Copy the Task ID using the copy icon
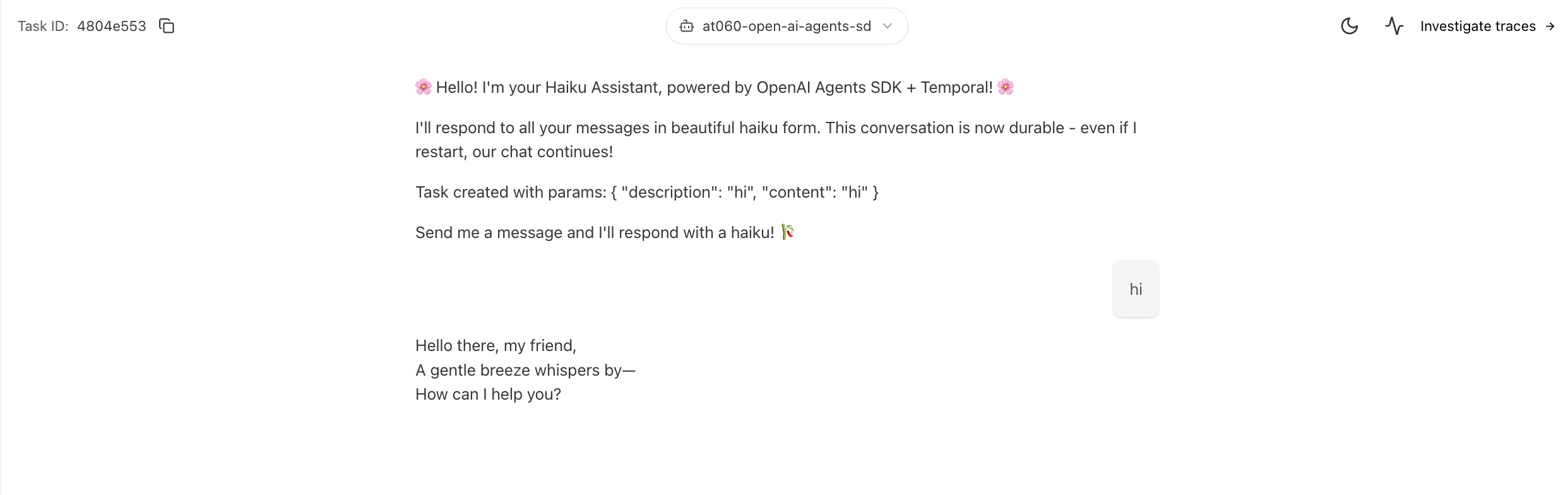Screen dimensions: 1568x495 click(x=166, y=26)
